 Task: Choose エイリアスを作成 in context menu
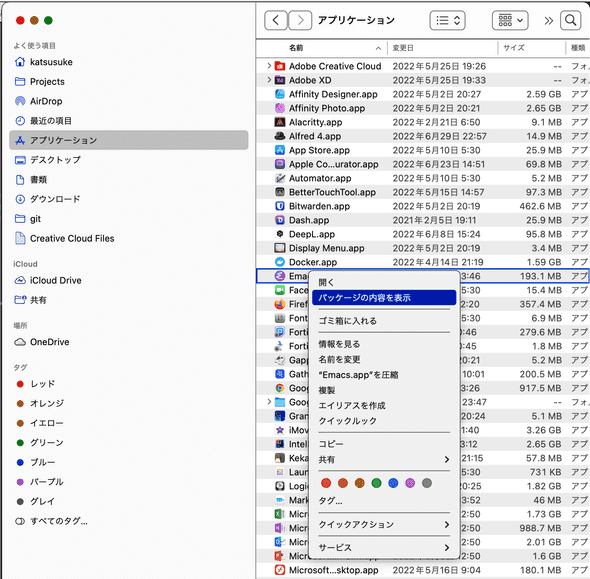coord(384,405)
